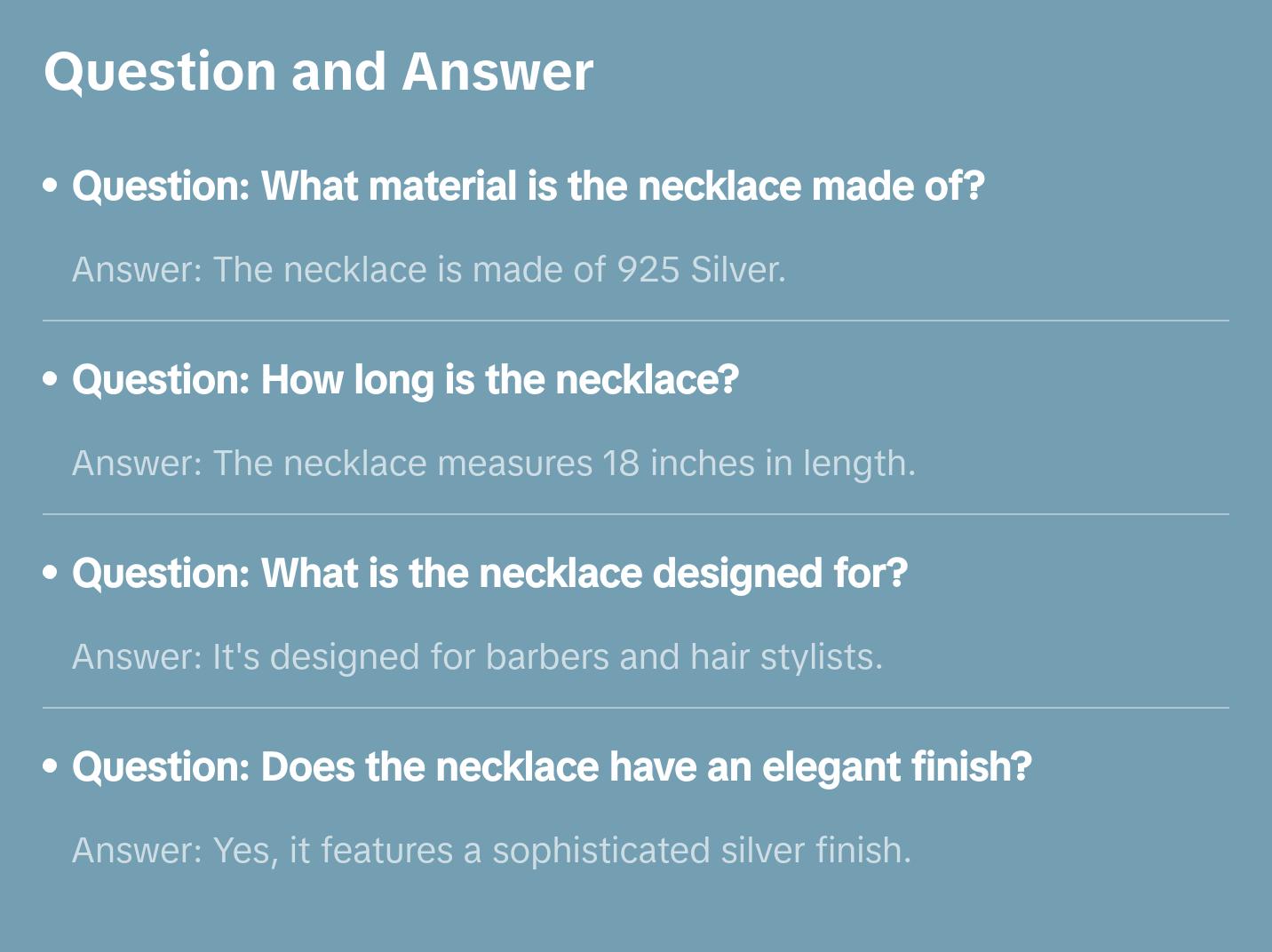
Task: Click the bullet beside the necklace length question
Action: click(51, 379)
